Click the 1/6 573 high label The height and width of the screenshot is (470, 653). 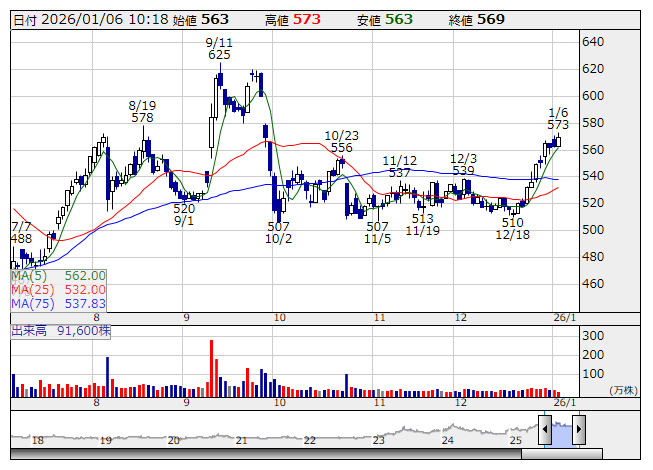558,119
